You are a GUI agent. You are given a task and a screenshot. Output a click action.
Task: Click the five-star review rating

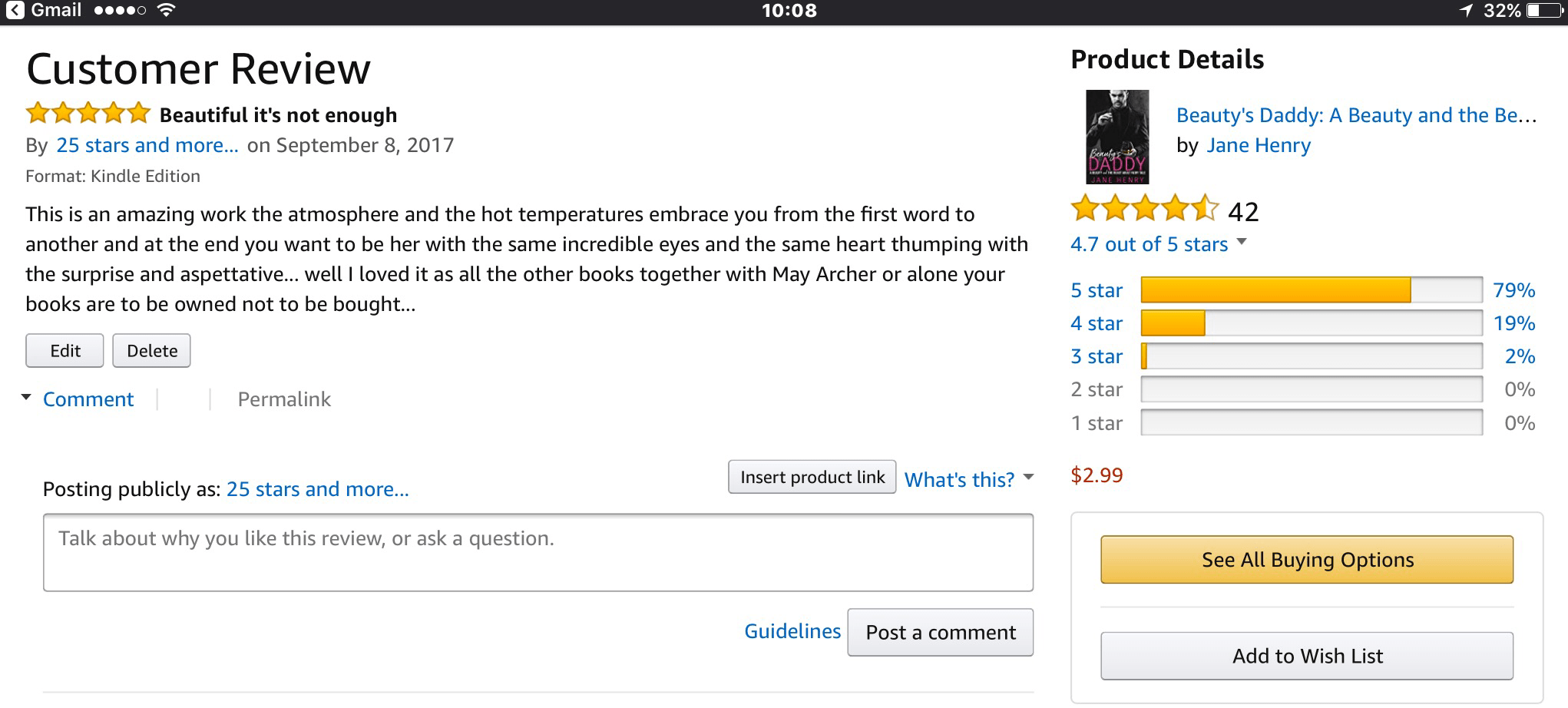point(88,114)
